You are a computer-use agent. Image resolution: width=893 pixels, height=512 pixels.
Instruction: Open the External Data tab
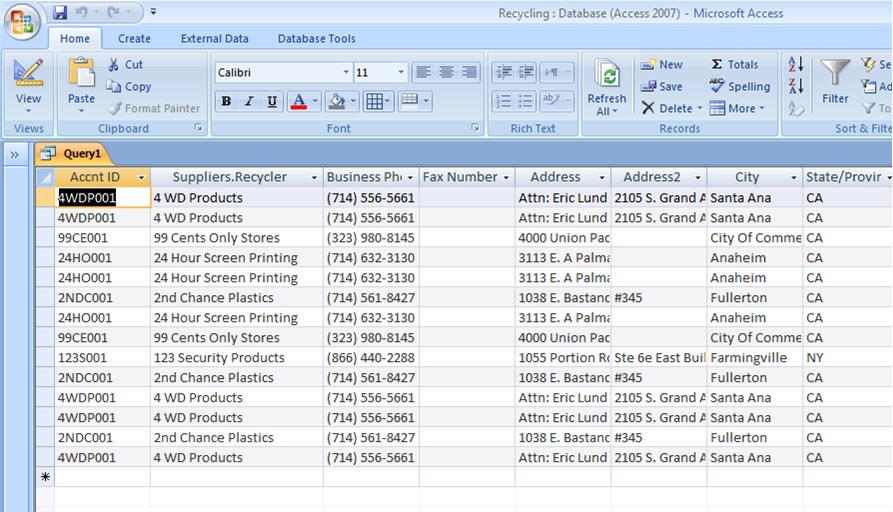click(214, 39)
